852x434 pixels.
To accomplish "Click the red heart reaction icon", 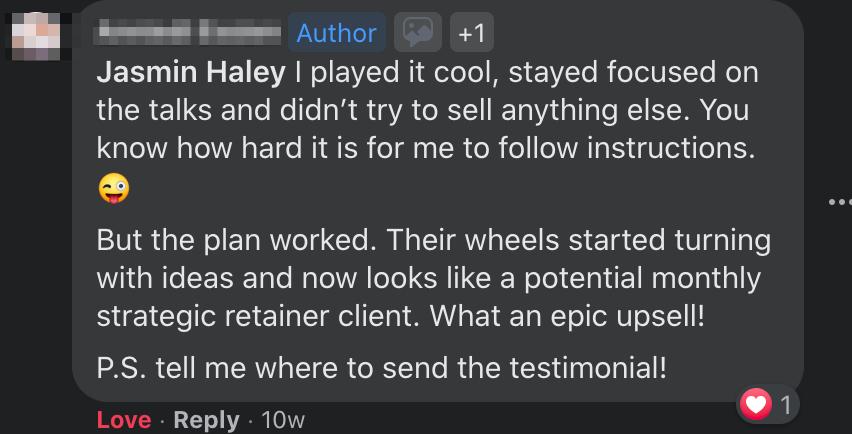I will (x=756, y=405).
